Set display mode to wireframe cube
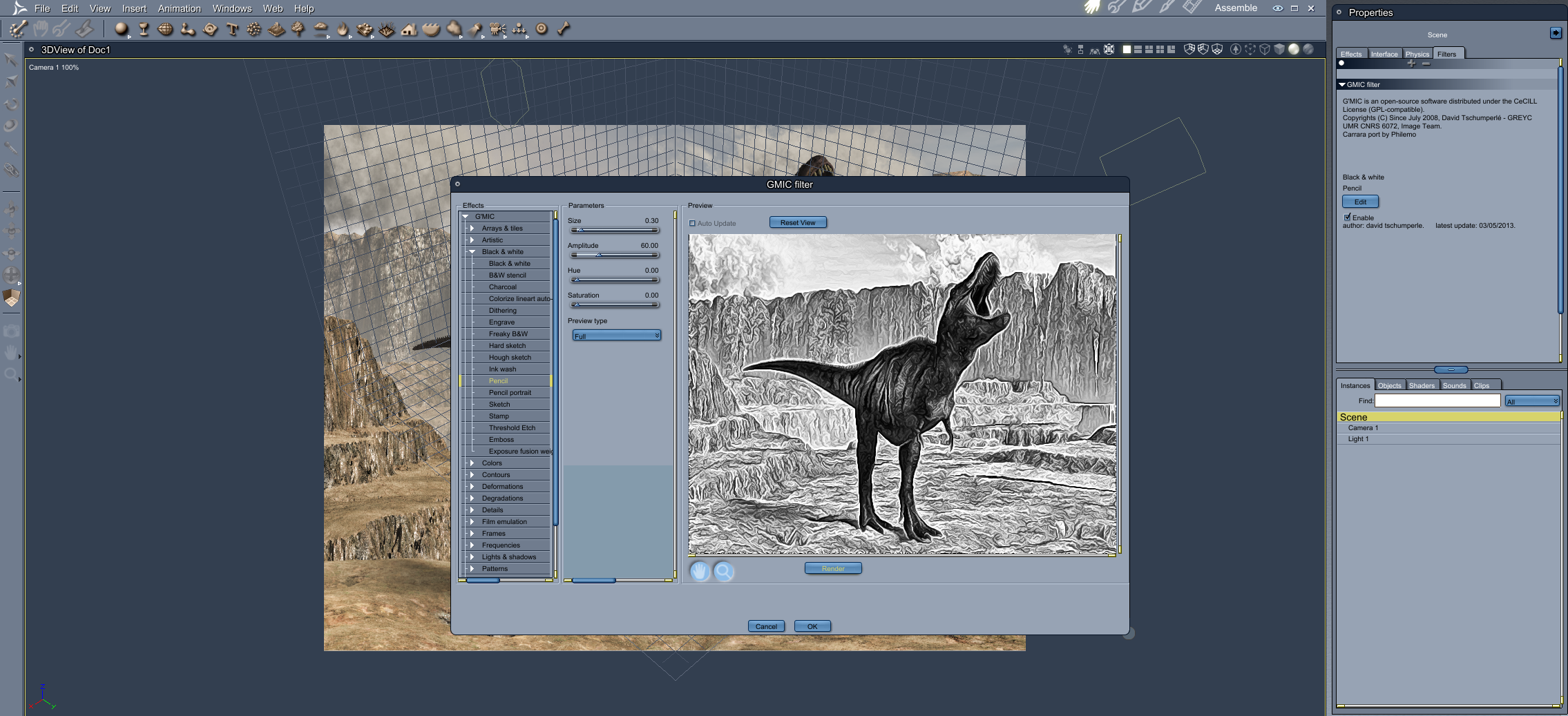 tap(1265, 49)
